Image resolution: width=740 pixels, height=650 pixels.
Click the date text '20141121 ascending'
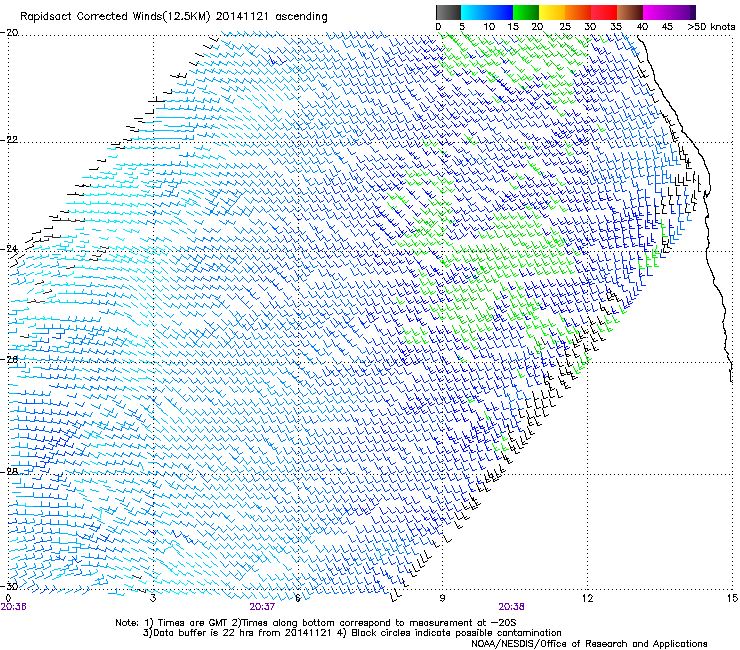(272, 17)
